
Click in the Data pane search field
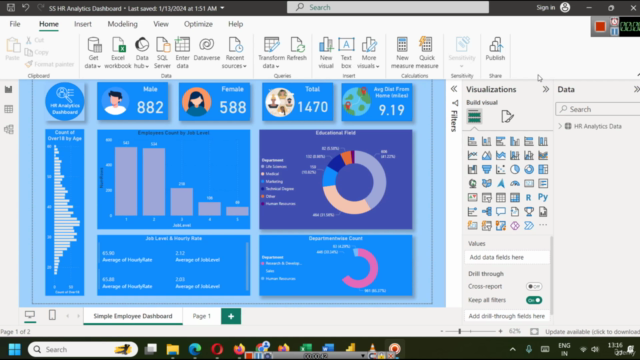[599, 109]
